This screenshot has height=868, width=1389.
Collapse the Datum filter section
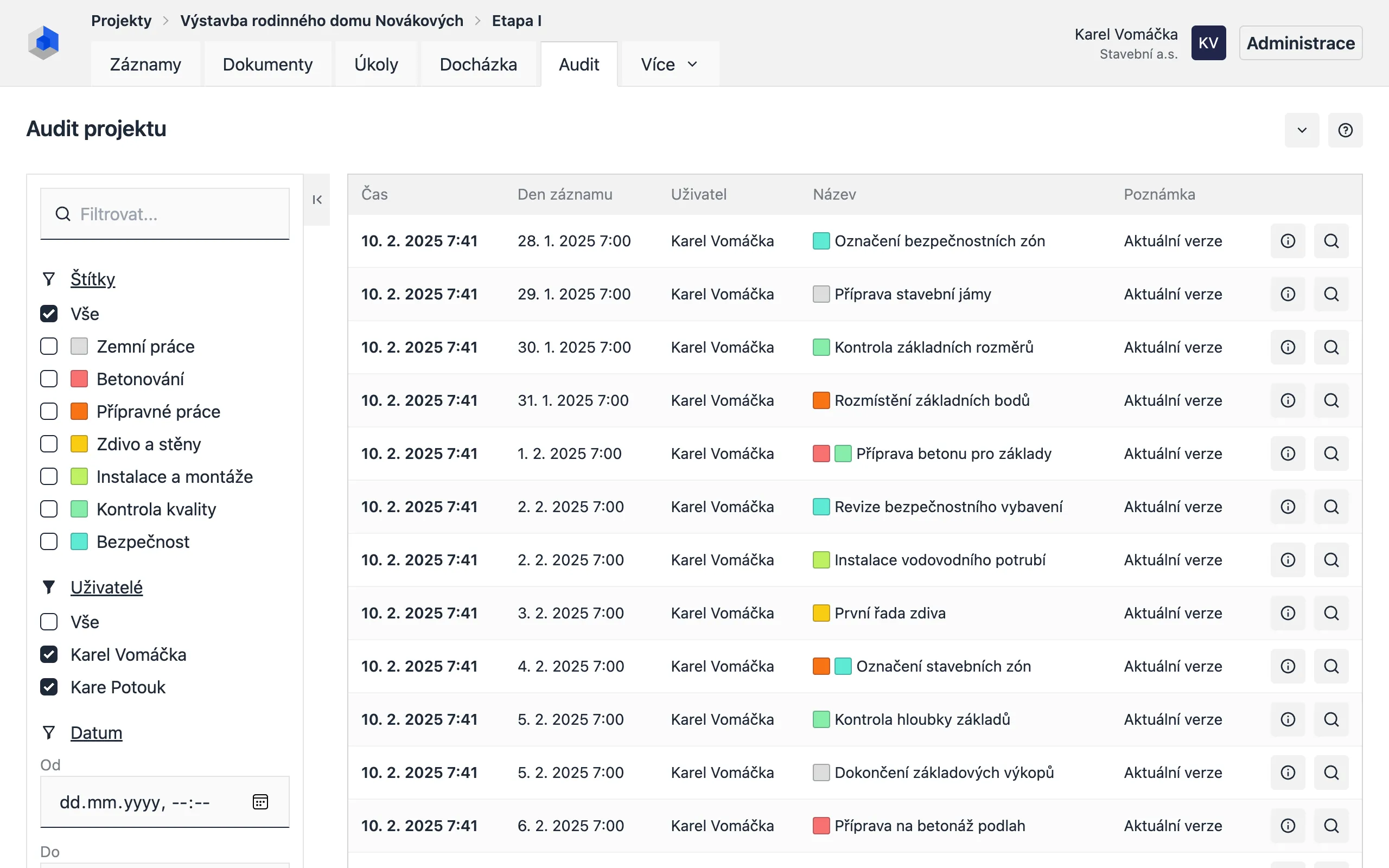[96, 733]
